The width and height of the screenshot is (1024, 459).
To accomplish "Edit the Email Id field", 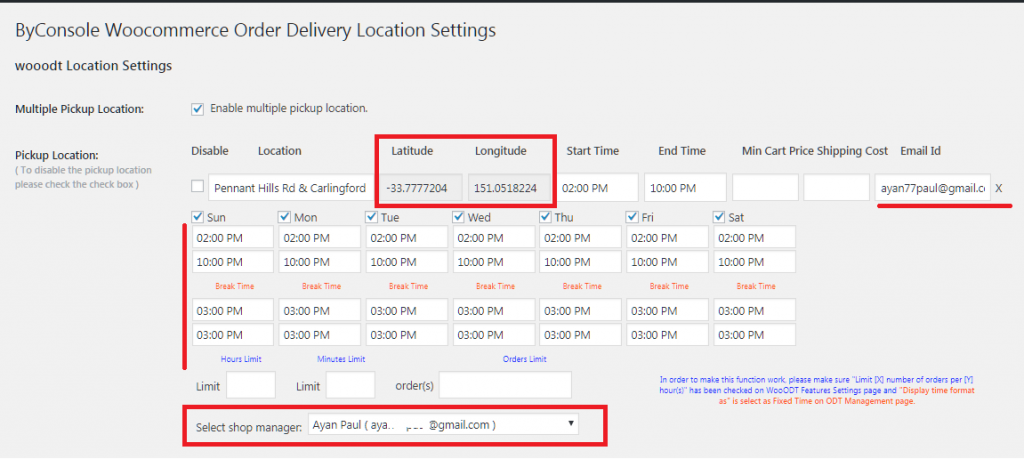I will pyautogui.click(x=933, y=187).
